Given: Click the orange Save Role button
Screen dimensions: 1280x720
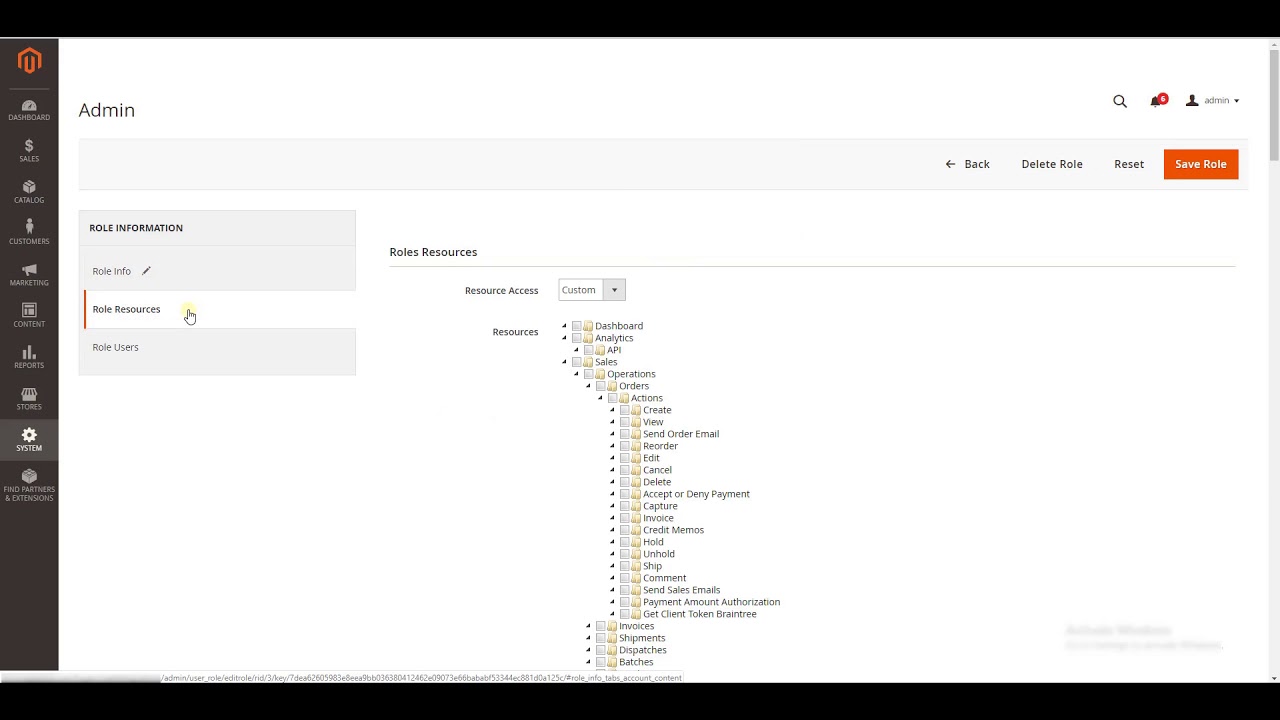Looking at the screenshot, I should 1201,164.
